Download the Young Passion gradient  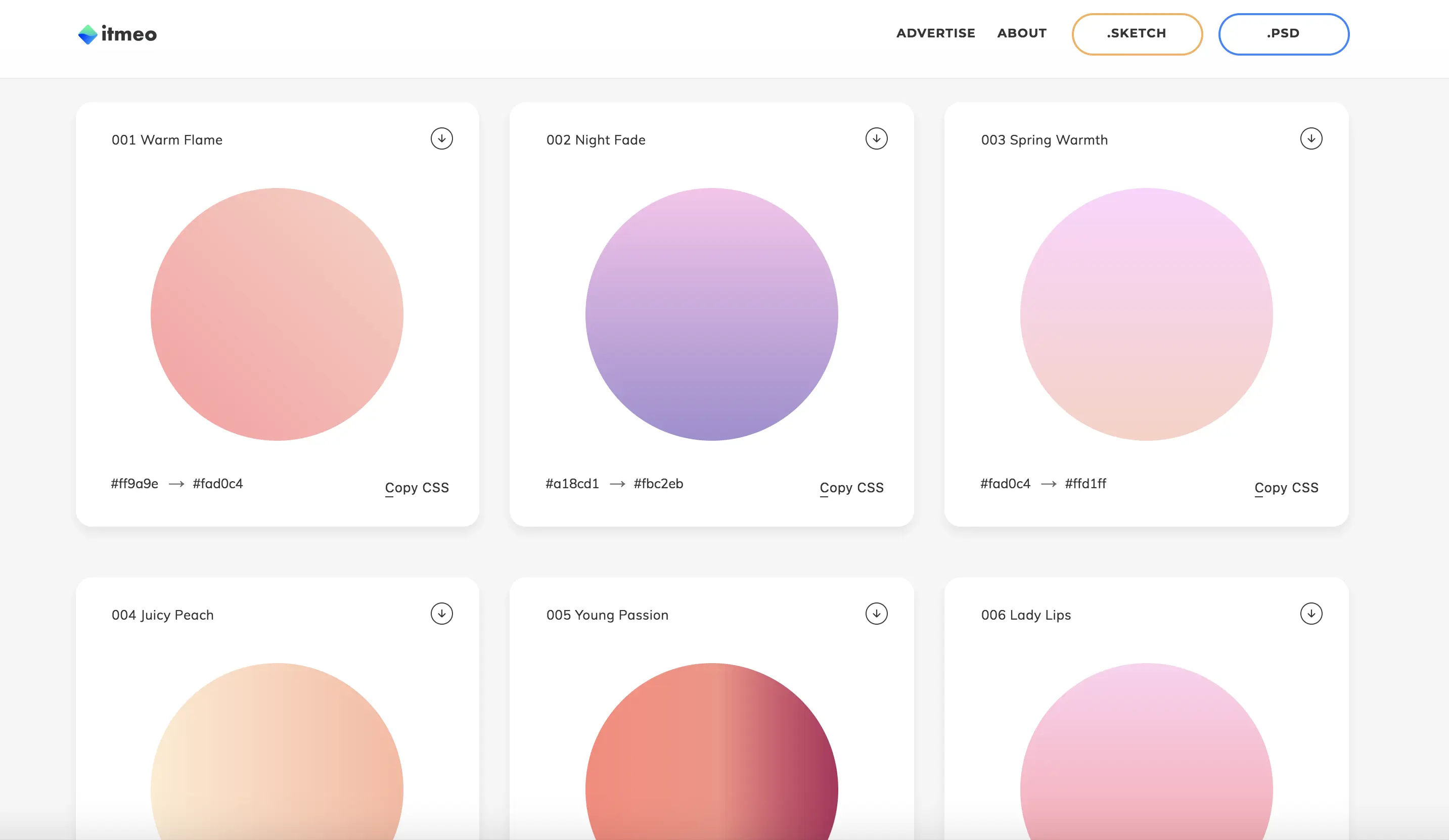tap(876, 614)
